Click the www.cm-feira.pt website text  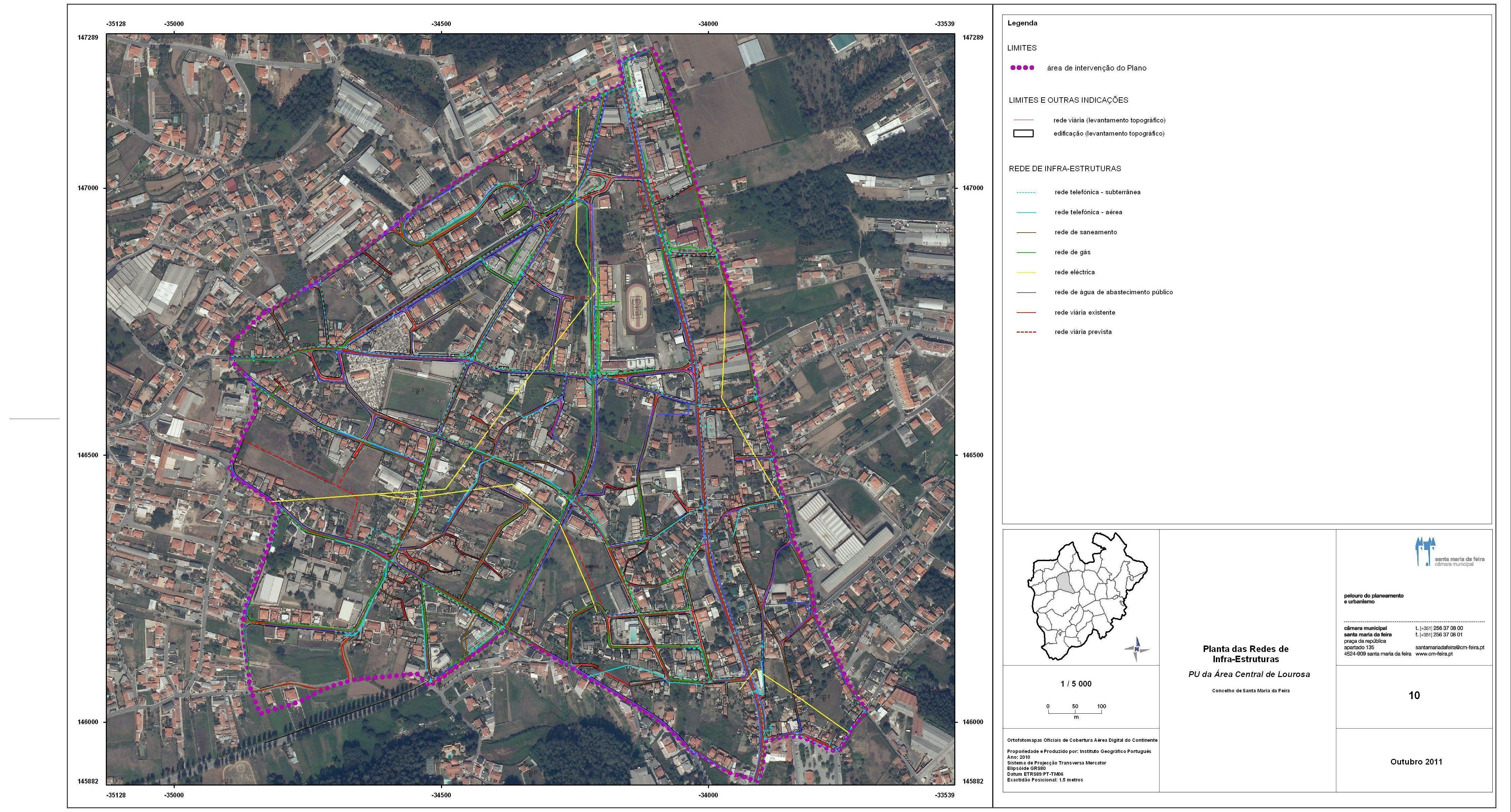[x=1434, y=654]
